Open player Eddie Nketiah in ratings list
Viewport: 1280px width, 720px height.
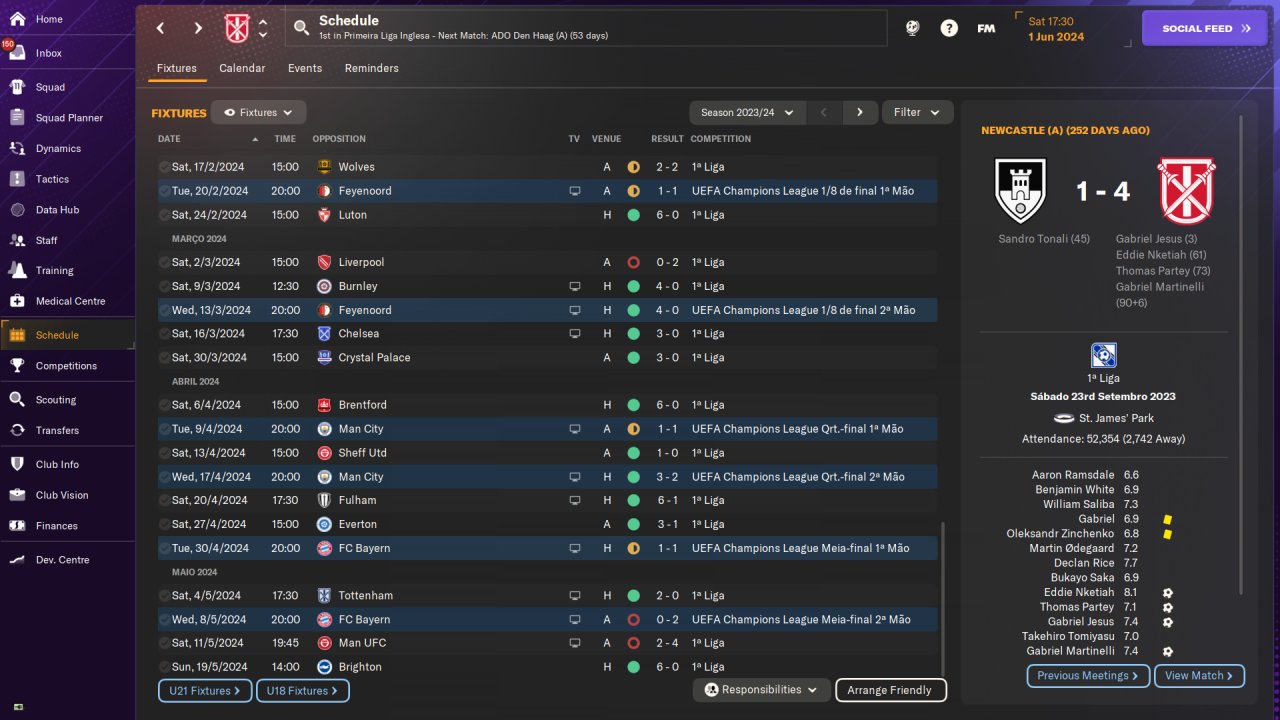pyautogui.click(x=1076, y=593)
